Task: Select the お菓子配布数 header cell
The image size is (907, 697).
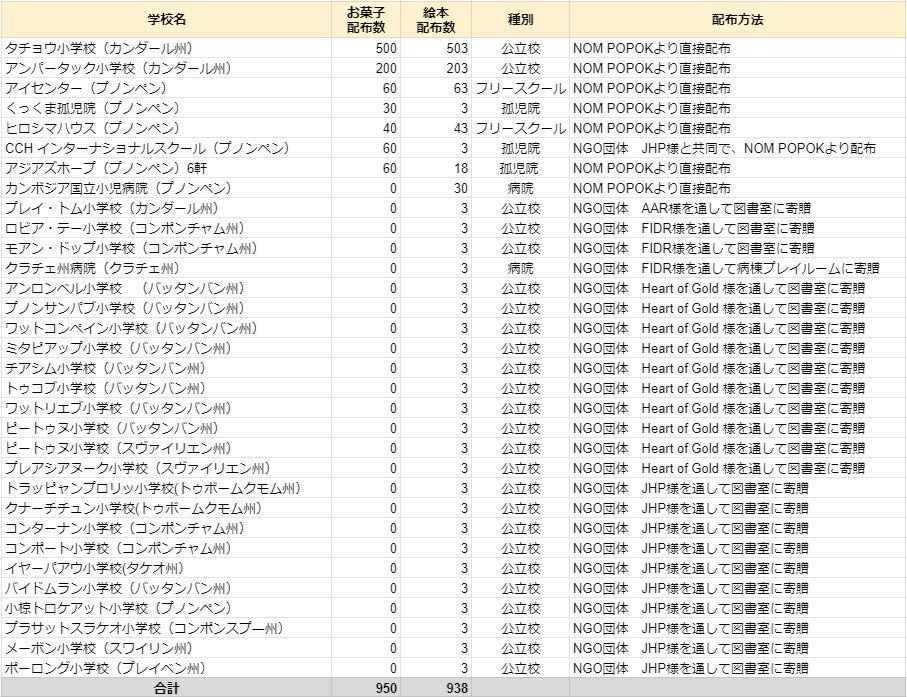Action: pos(365,20)
